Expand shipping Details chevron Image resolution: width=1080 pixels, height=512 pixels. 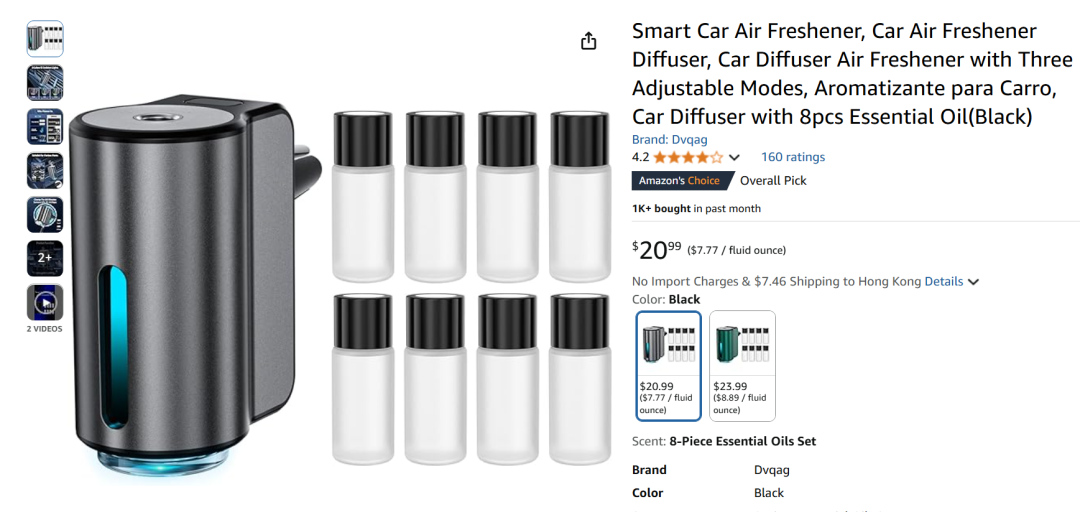[974, 282]
